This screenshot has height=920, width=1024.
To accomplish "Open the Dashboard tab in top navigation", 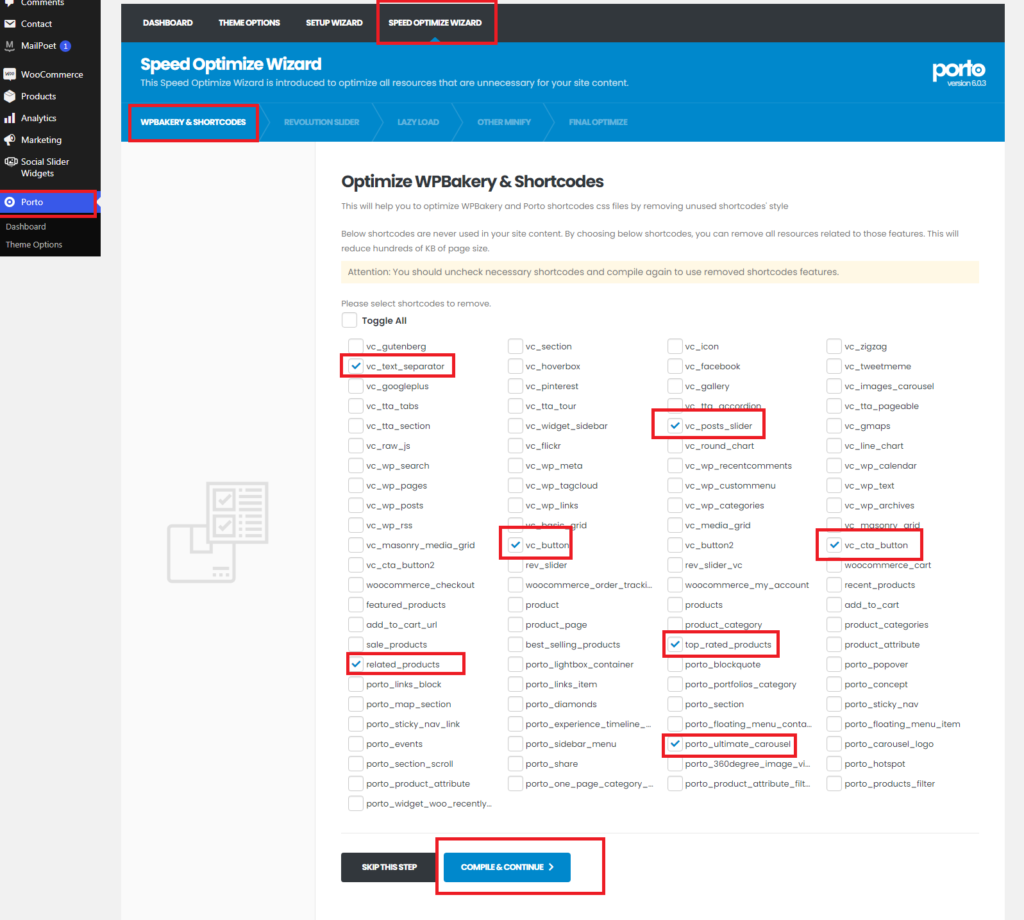I will pyautogui.click(x=168, y=23).
